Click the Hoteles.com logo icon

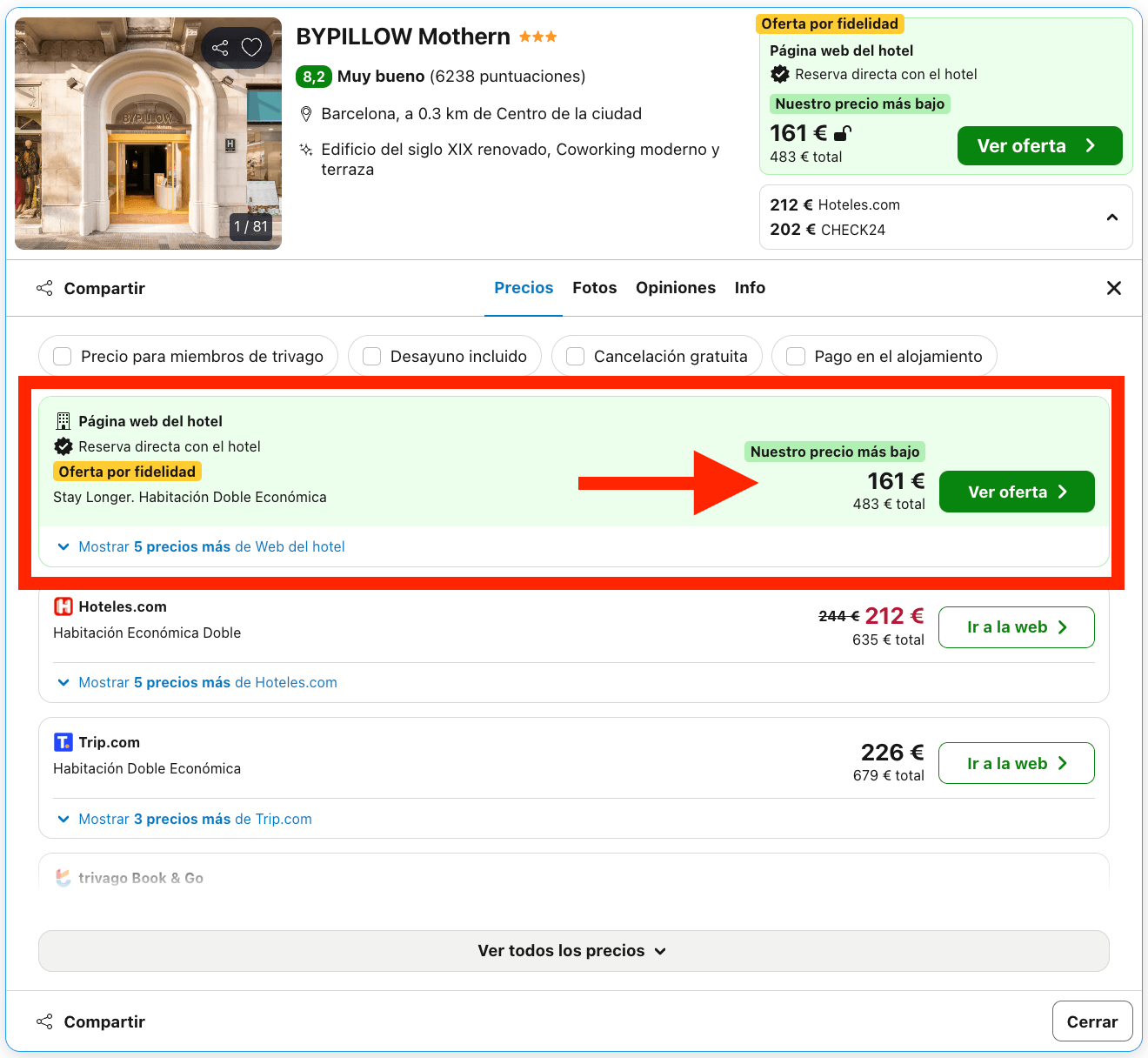pyautogui.click(x=63, y=606)
